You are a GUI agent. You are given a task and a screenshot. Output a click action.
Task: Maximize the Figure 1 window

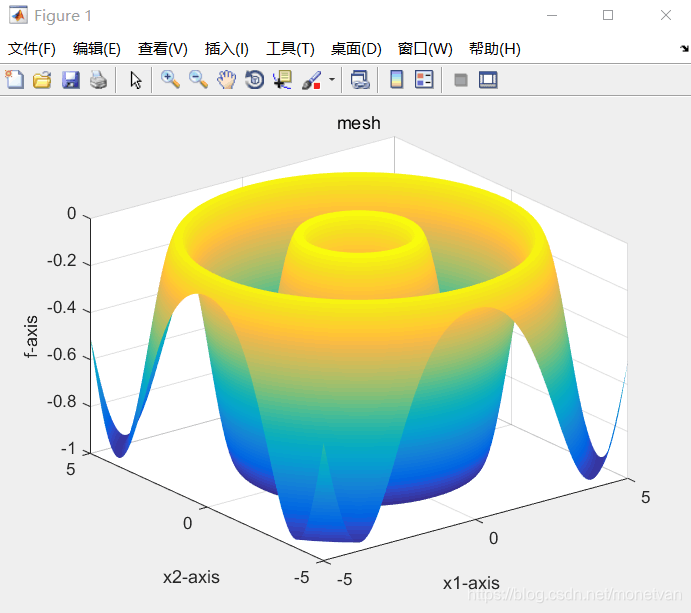(608, 15)
